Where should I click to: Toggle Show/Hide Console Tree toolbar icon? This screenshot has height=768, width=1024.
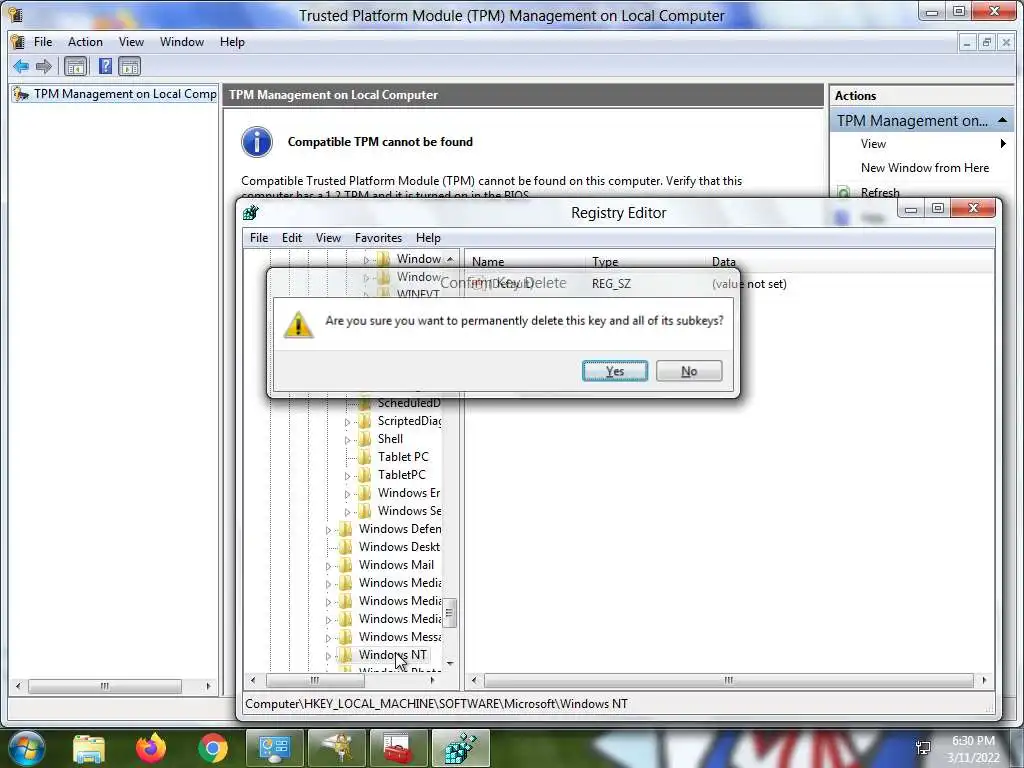(x=76, y=66)
